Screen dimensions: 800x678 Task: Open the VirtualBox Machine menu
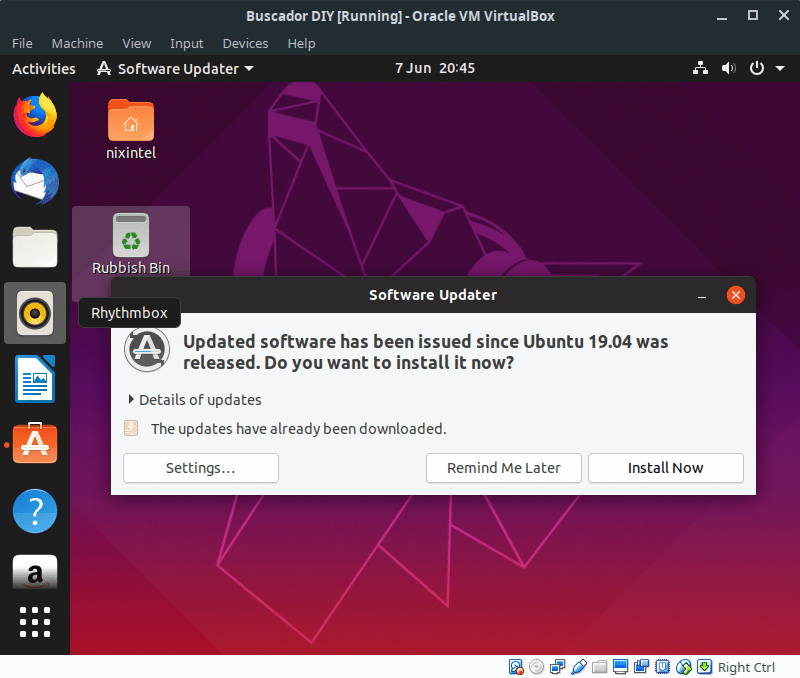77,44
